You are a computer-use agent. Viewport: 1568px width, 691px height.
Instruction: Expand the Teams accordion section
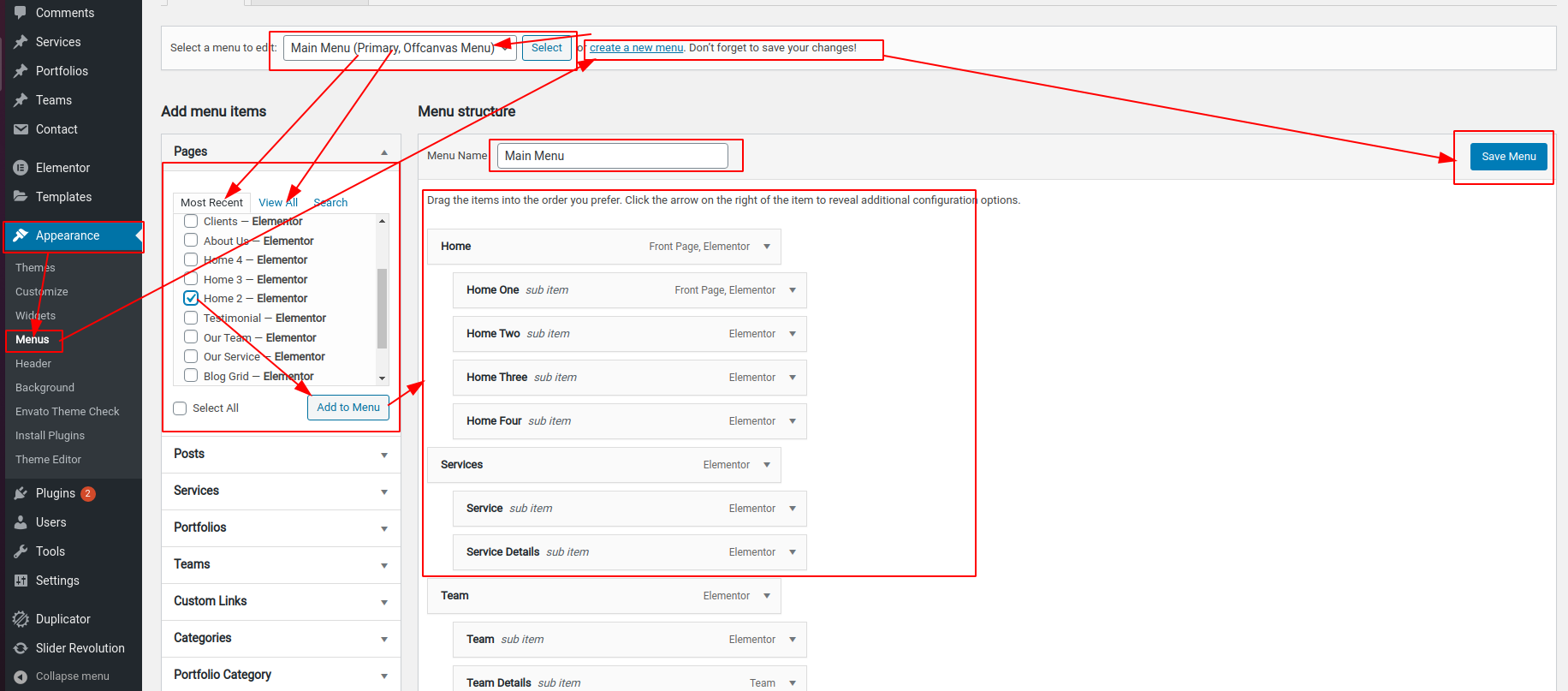click(x=281, y=564)
